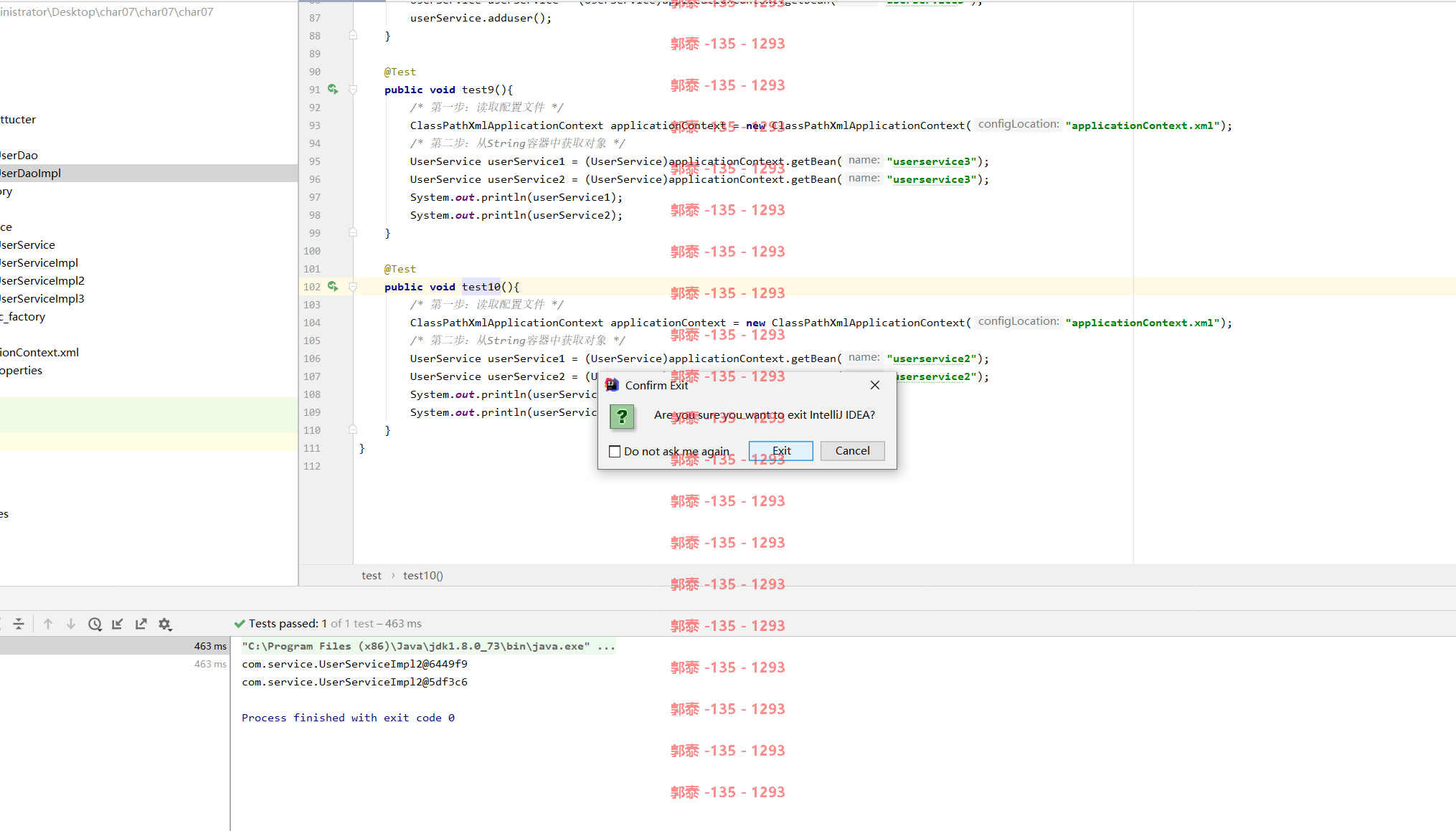Open the test history clock icon
The width and height of the screenshot is (1456, 831).
(x=95, y=624)
